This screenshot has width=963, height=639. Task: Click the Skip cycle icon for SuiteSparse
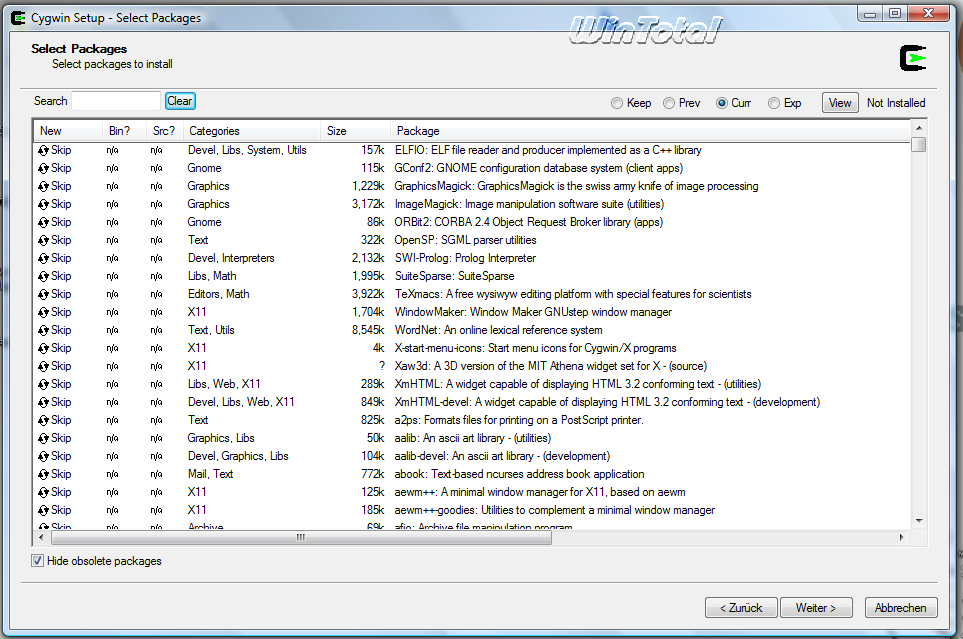[44, 276]
